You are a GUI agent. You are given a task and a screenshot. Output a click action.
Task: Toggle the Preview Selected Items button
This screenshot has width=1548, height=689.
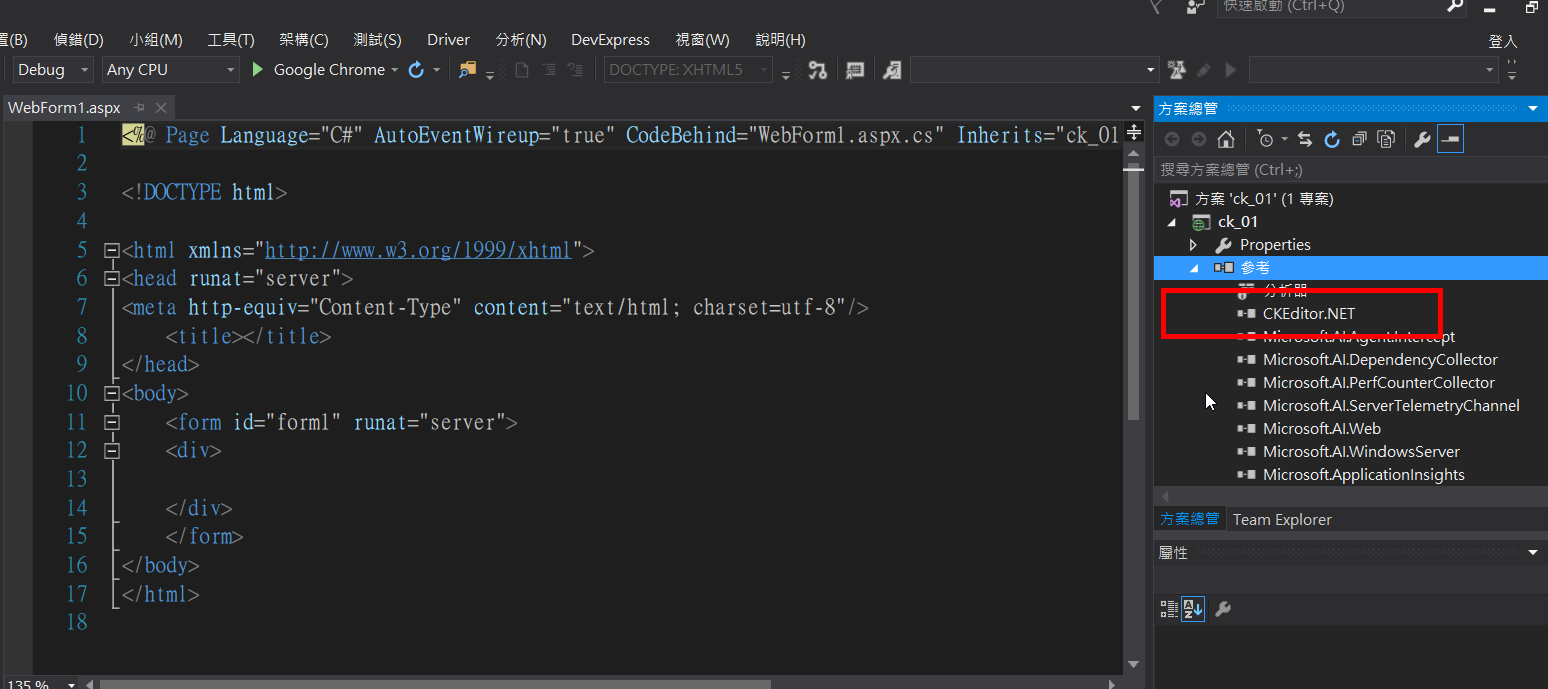[1450, 139]
